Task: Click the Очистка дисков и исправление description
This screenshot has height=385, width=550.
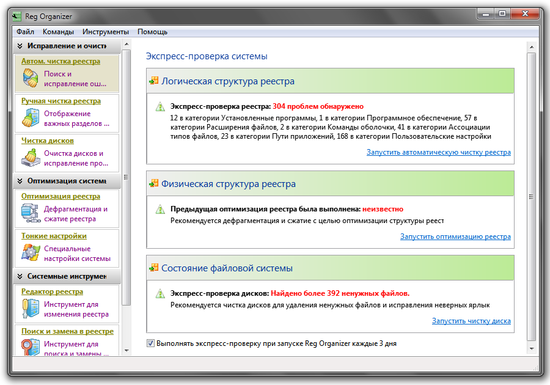Action: [x=76, y=158]
